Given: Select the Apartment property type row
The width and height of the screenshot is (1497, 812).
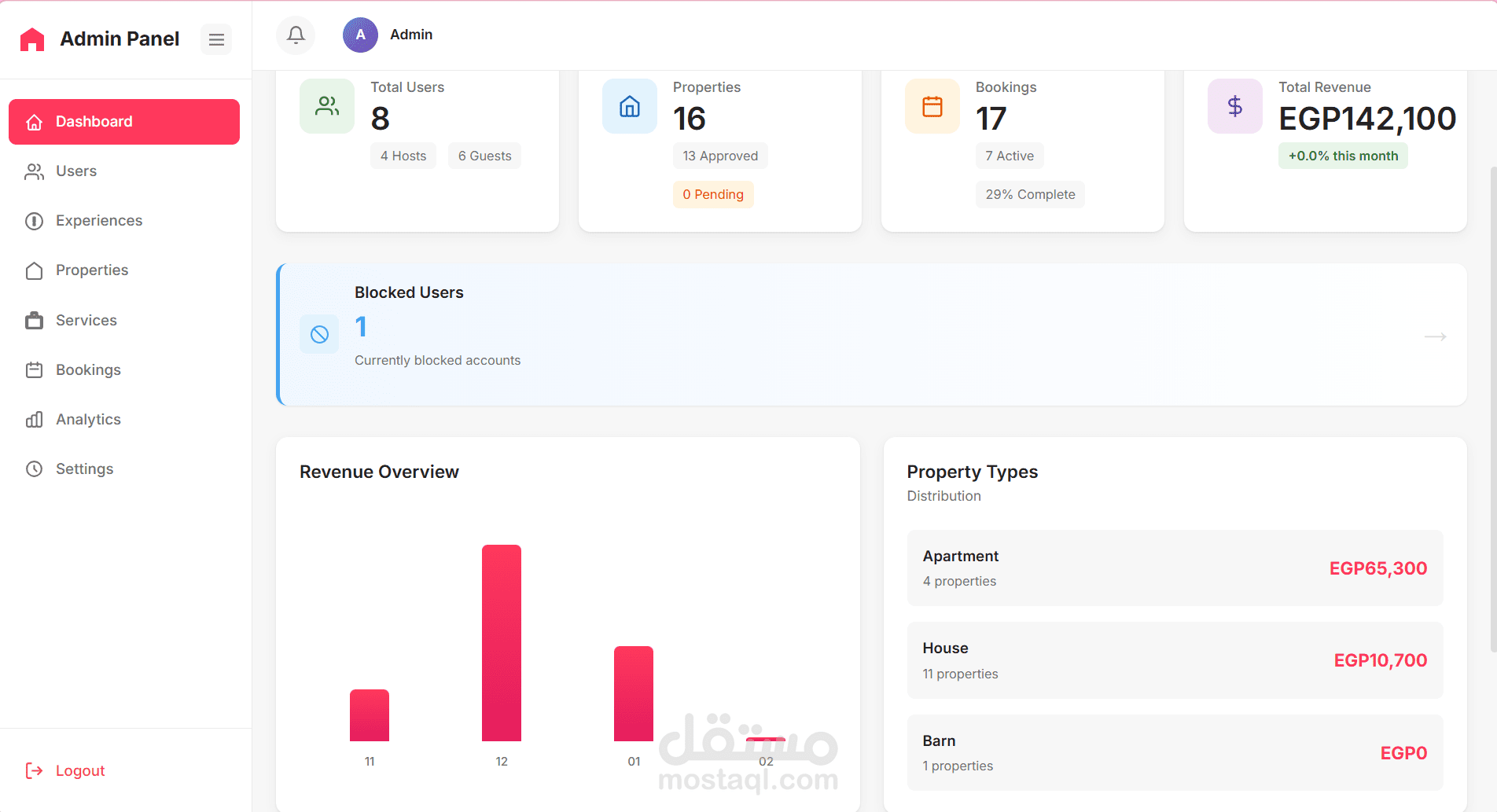Looking at the screenshot, I should click(1175, 568).
